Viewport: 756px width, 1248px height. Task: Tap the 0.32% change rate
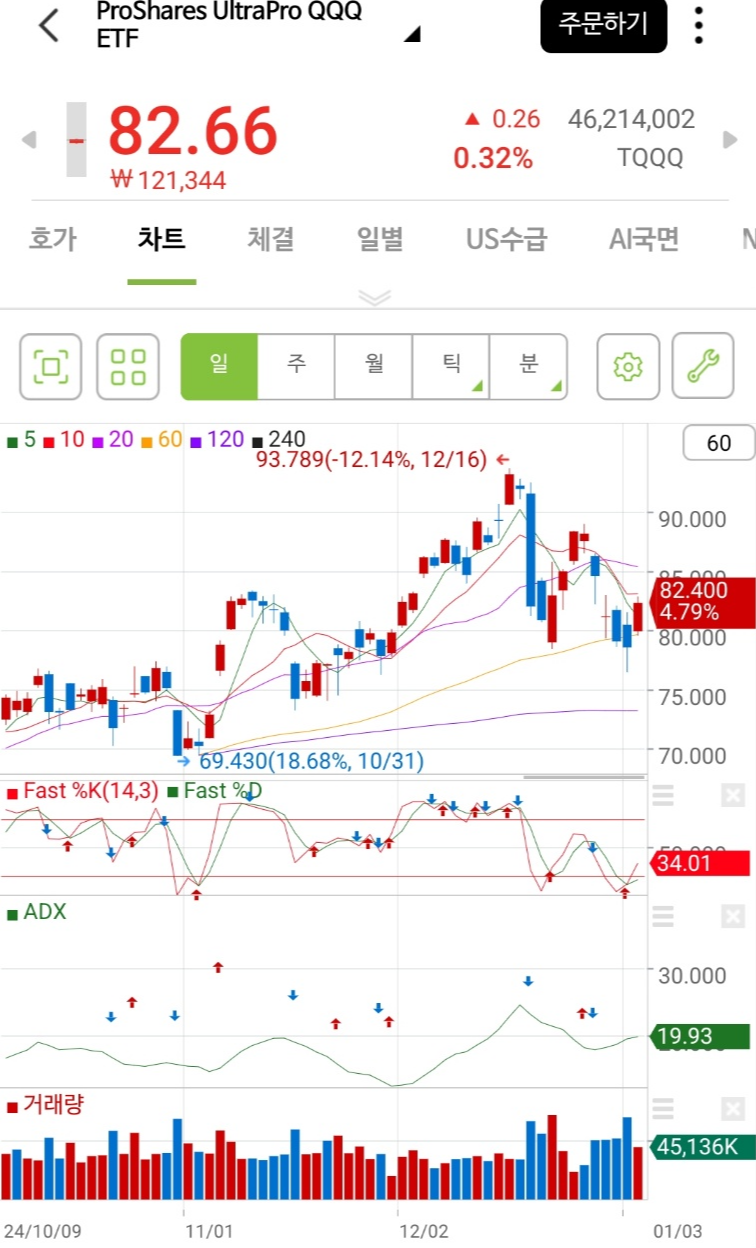(493, 158)
